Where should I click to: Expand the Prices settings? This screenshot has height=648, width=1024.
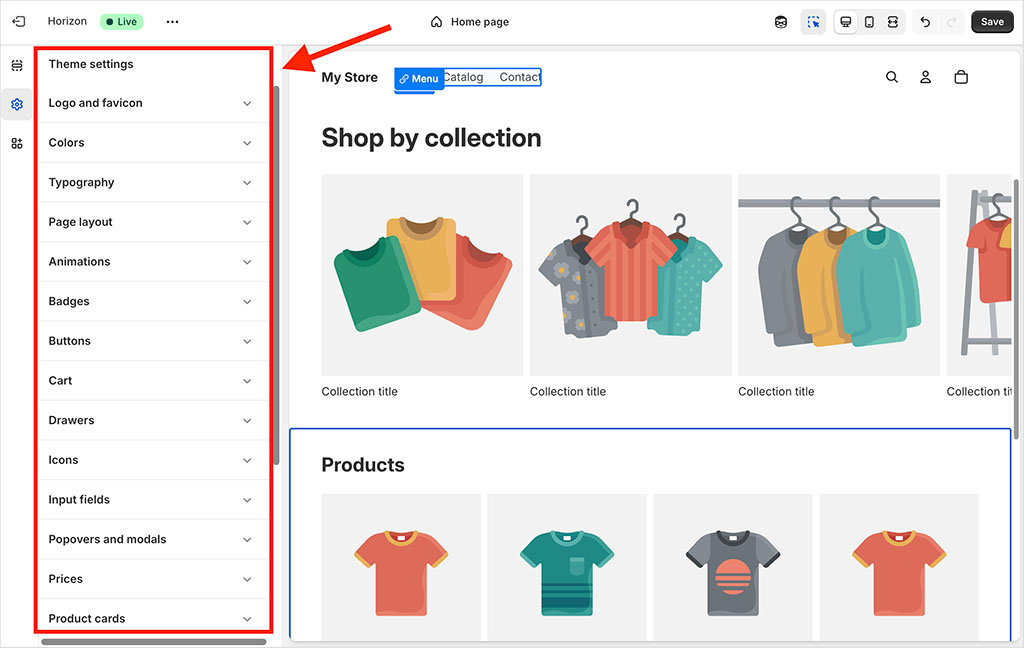click(153, 579)
